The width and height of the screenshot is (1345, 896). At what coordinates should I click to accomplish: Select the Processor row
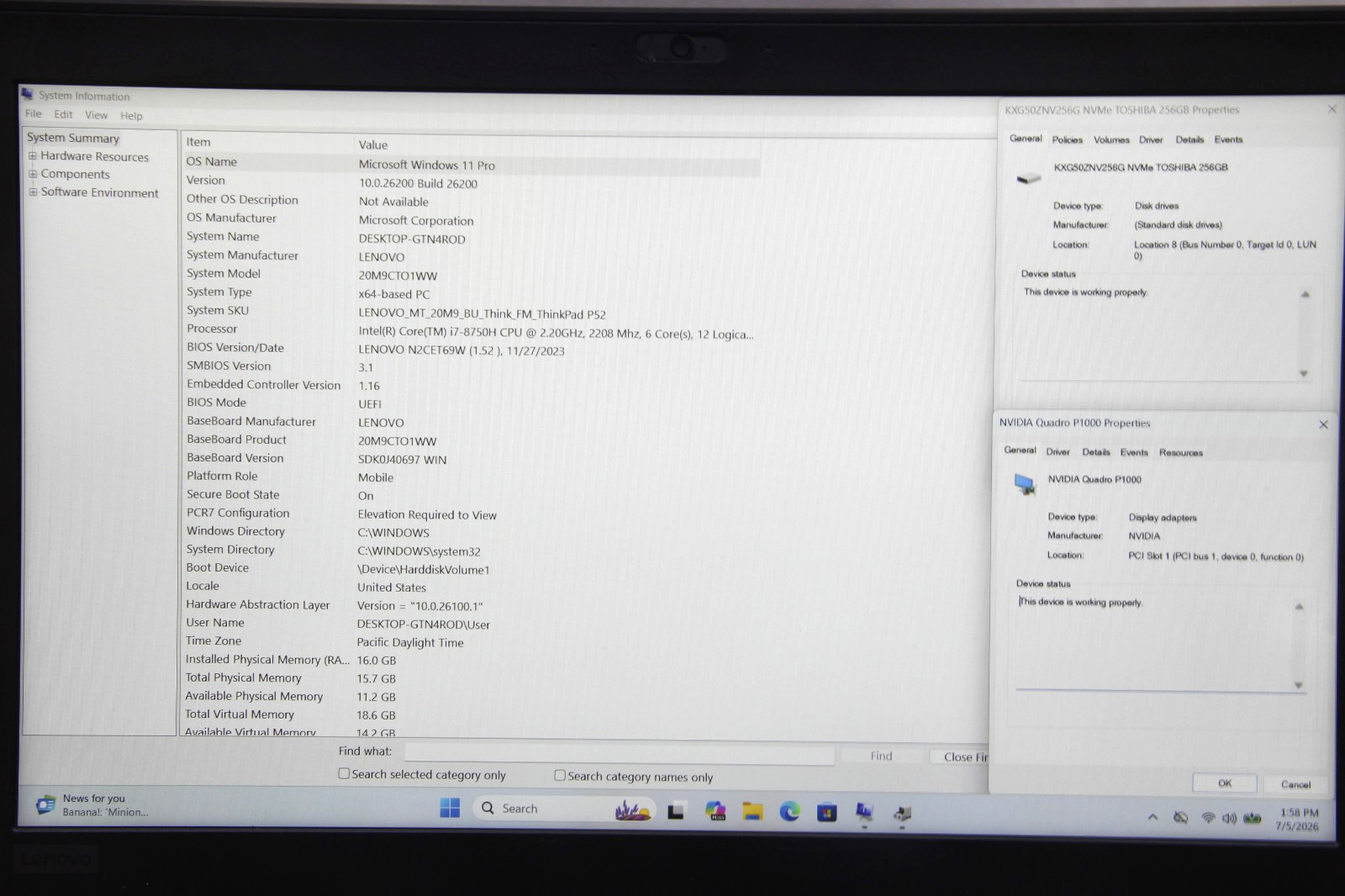(471, 330)
